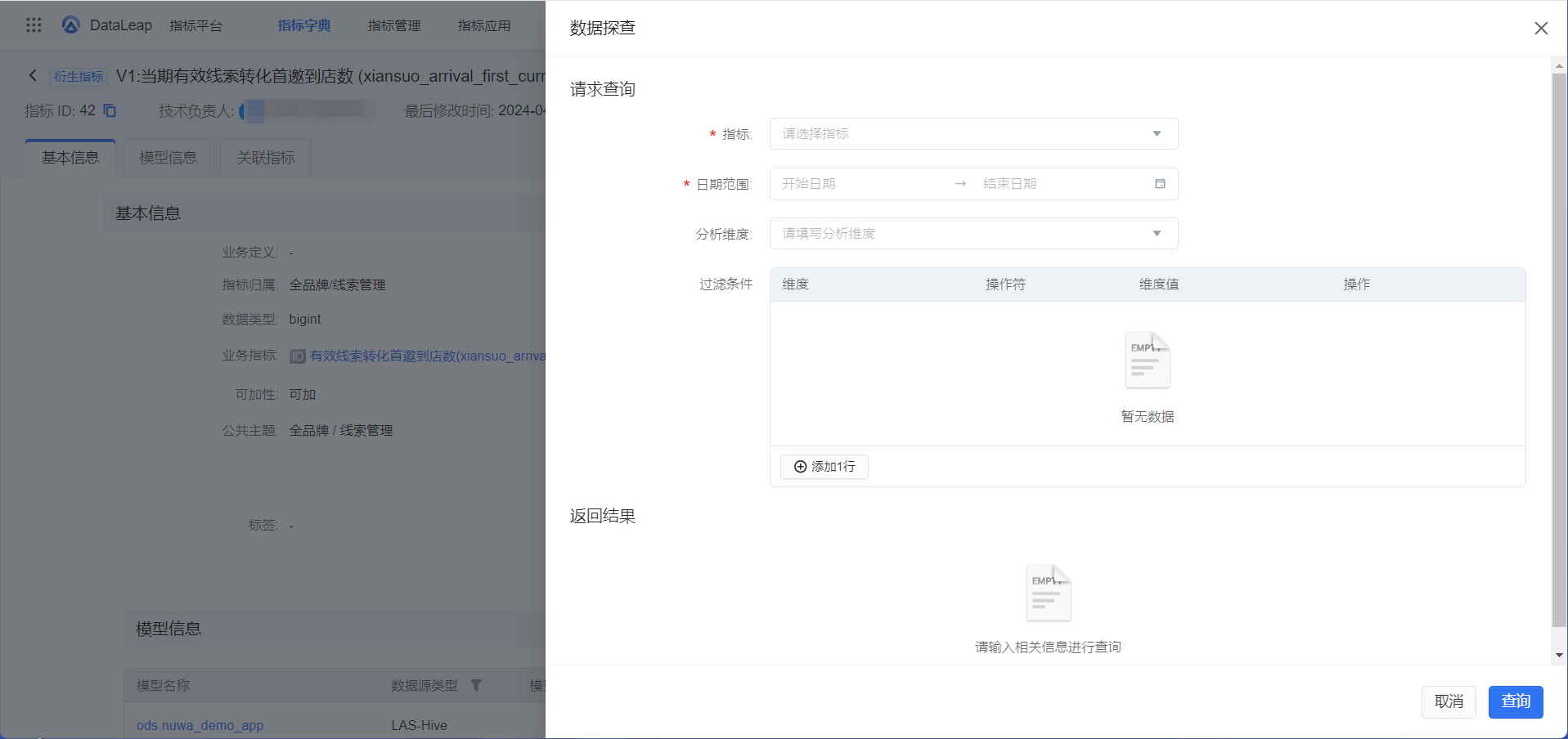Click the 全品牌/线索管理 value of 指标归属
This screenshot has height=739, width=1568.
click(x=337, y=285)
